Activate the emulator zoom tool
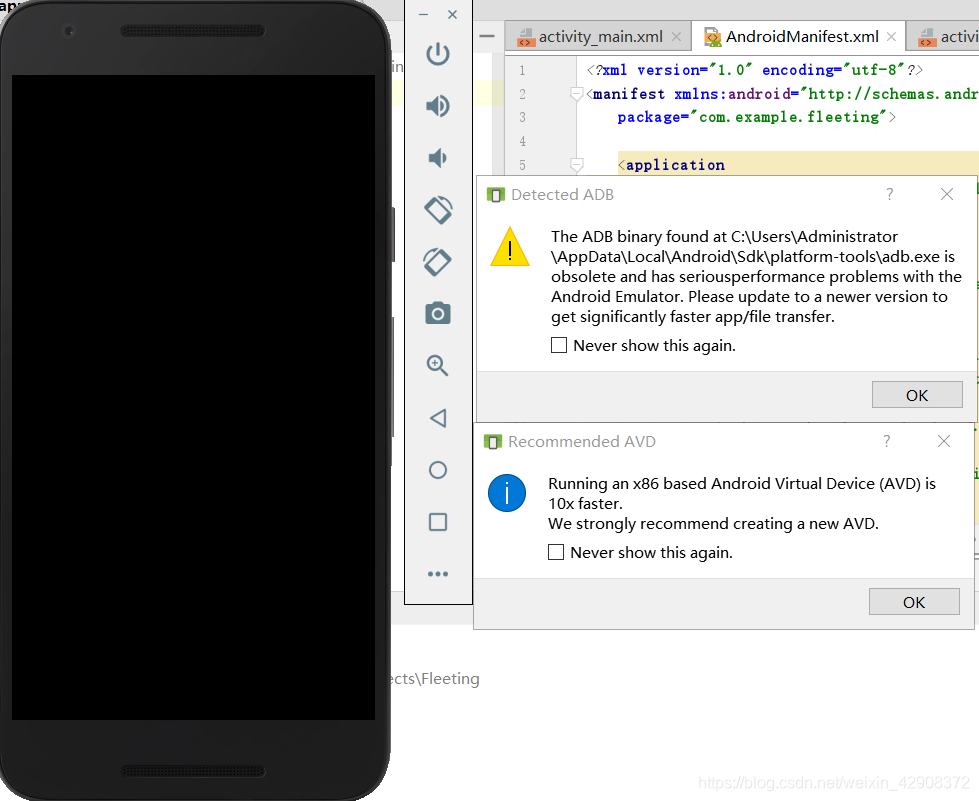This screenshot has height=801, width=979. (x=437, y=365)
